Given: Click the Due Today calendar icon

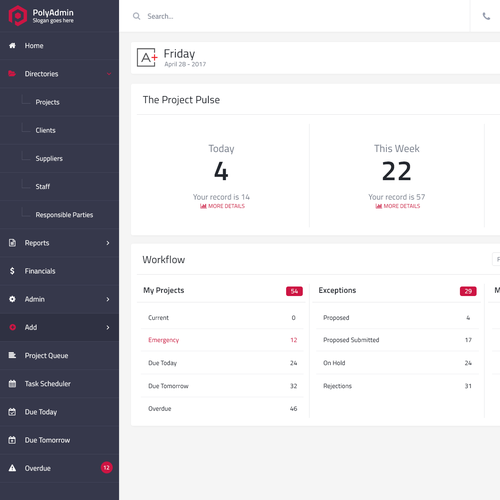Looking at the screenshot, I should (12, 412).
